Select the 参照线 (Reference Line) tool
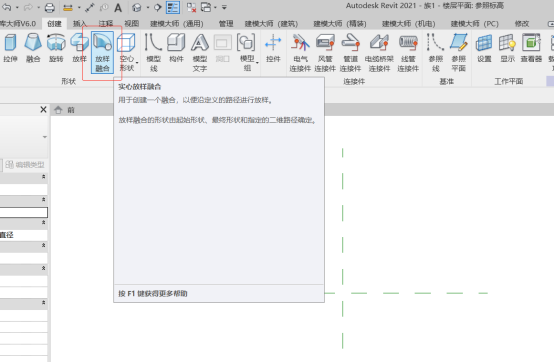 coord(435,52)
